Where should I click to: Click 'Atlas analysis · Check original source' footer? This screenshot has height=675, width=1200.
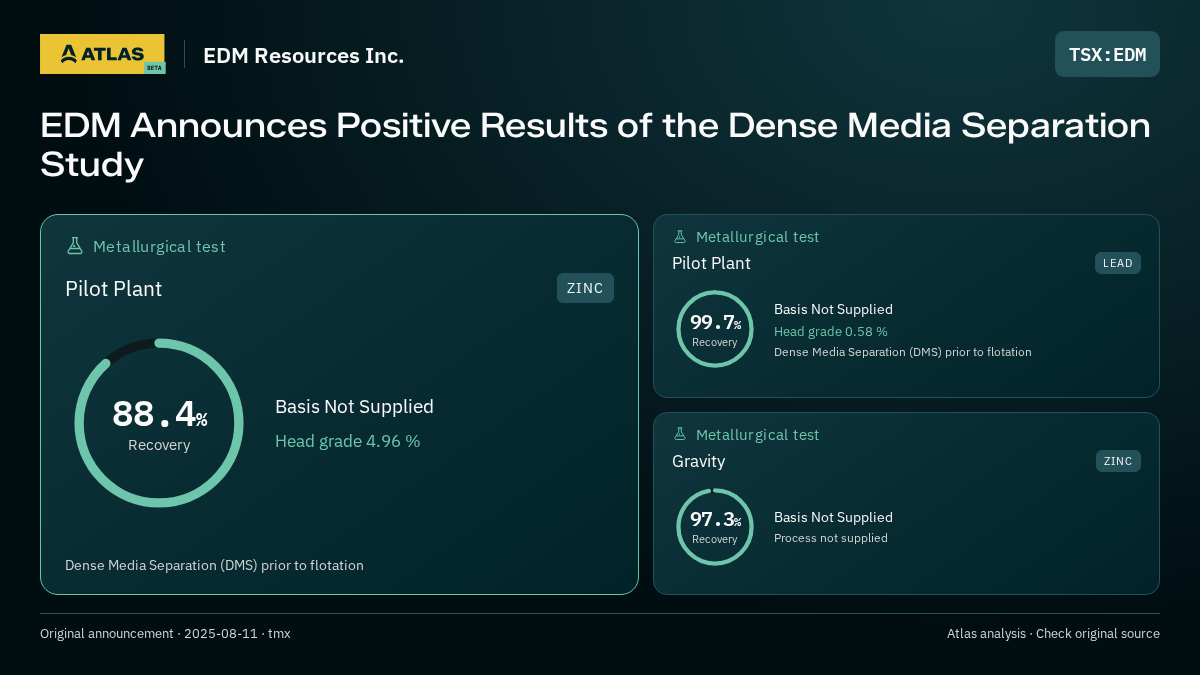(1053, 633)
